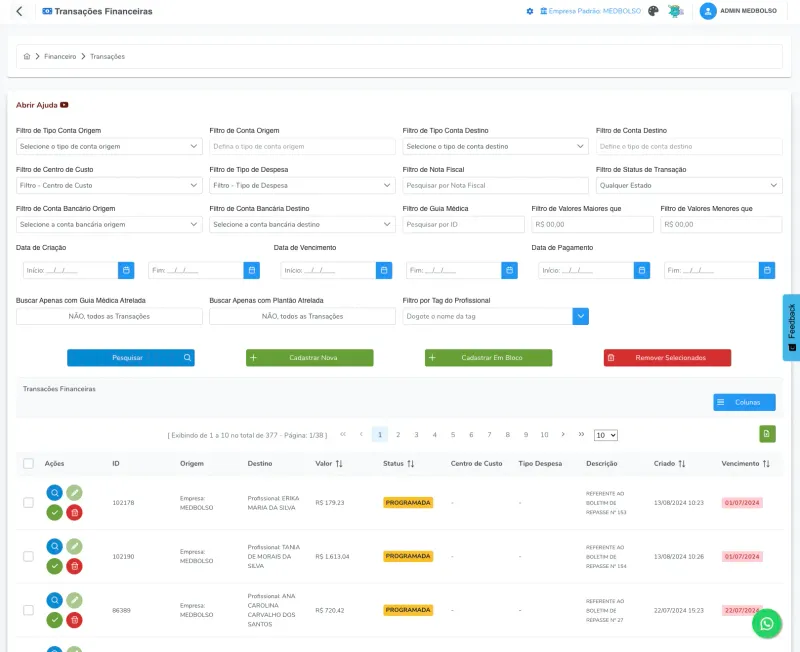
Task: Open Filtro de Tipo Conta Destino dropdown
Action: click(x=495, y=146)
